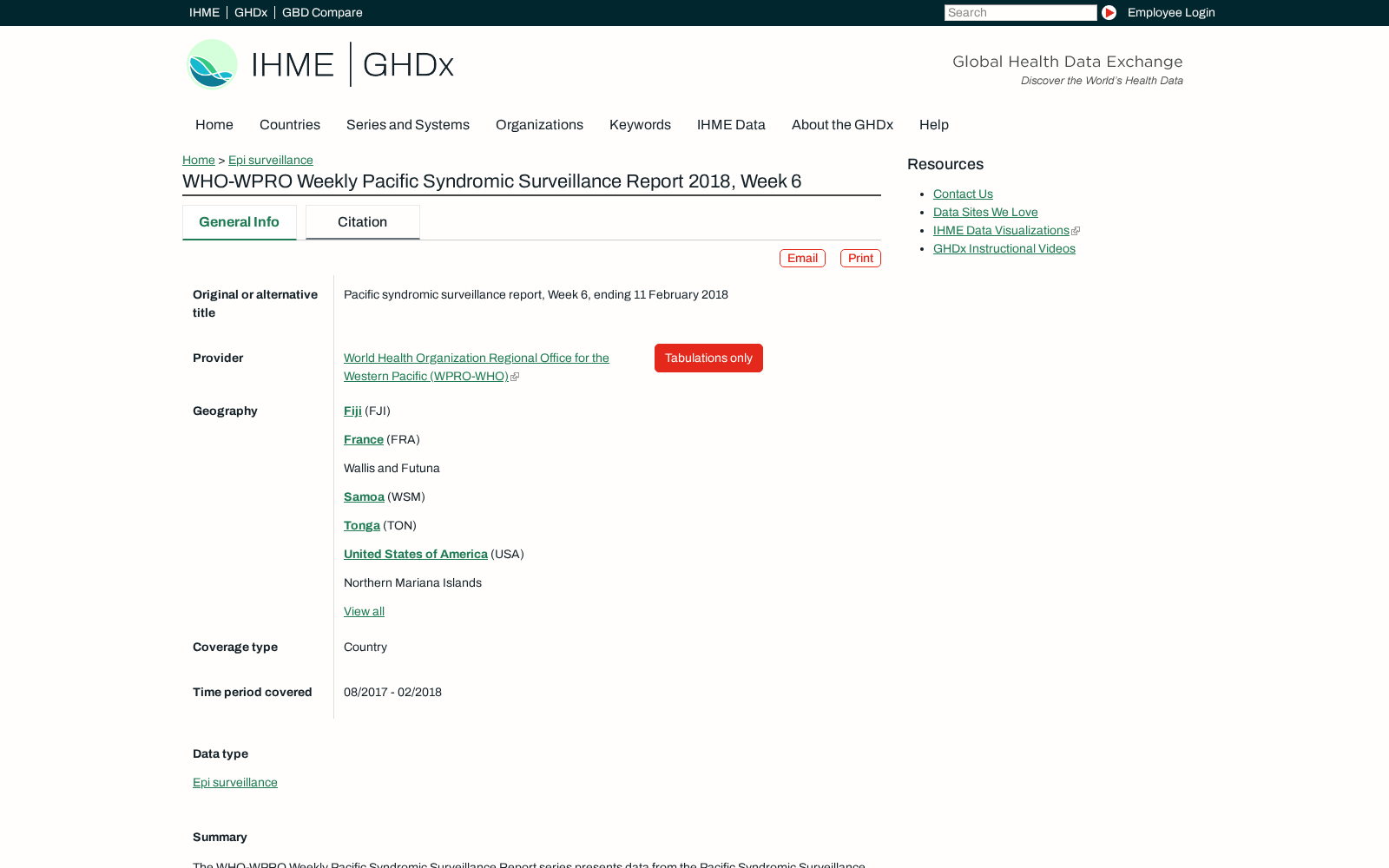Open the Countries menu
This screenshot has width=1389, height=868.
[x=290, y=125]
